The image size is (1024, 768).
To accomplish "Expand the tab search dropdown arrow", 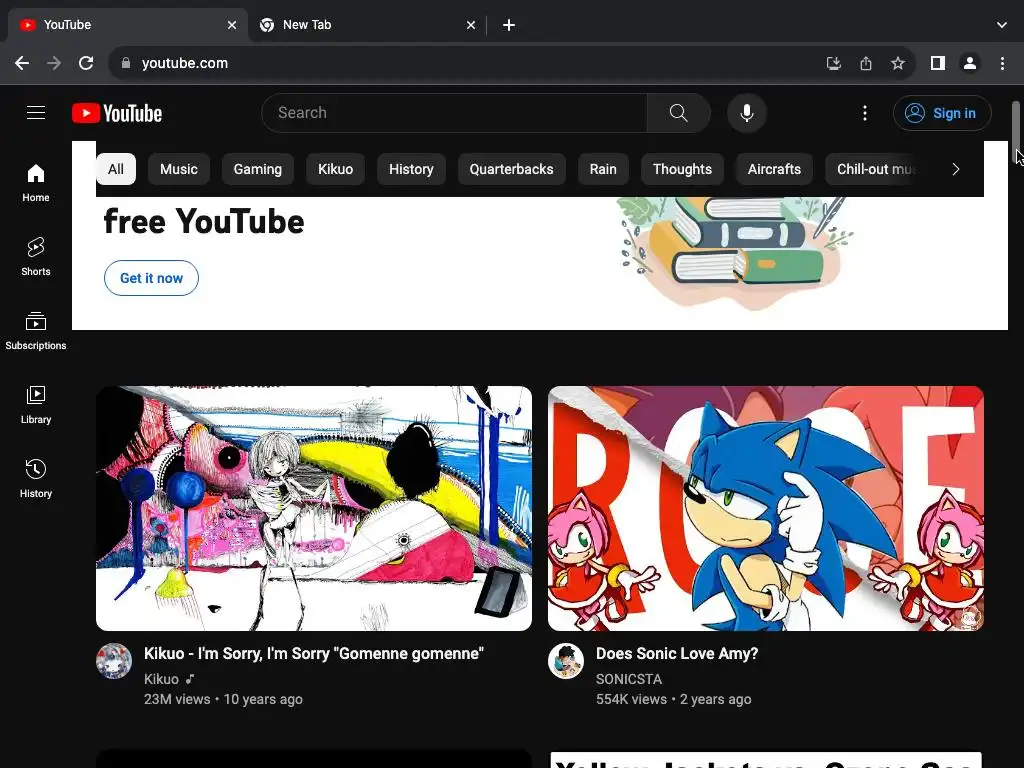I will 1002,25.
